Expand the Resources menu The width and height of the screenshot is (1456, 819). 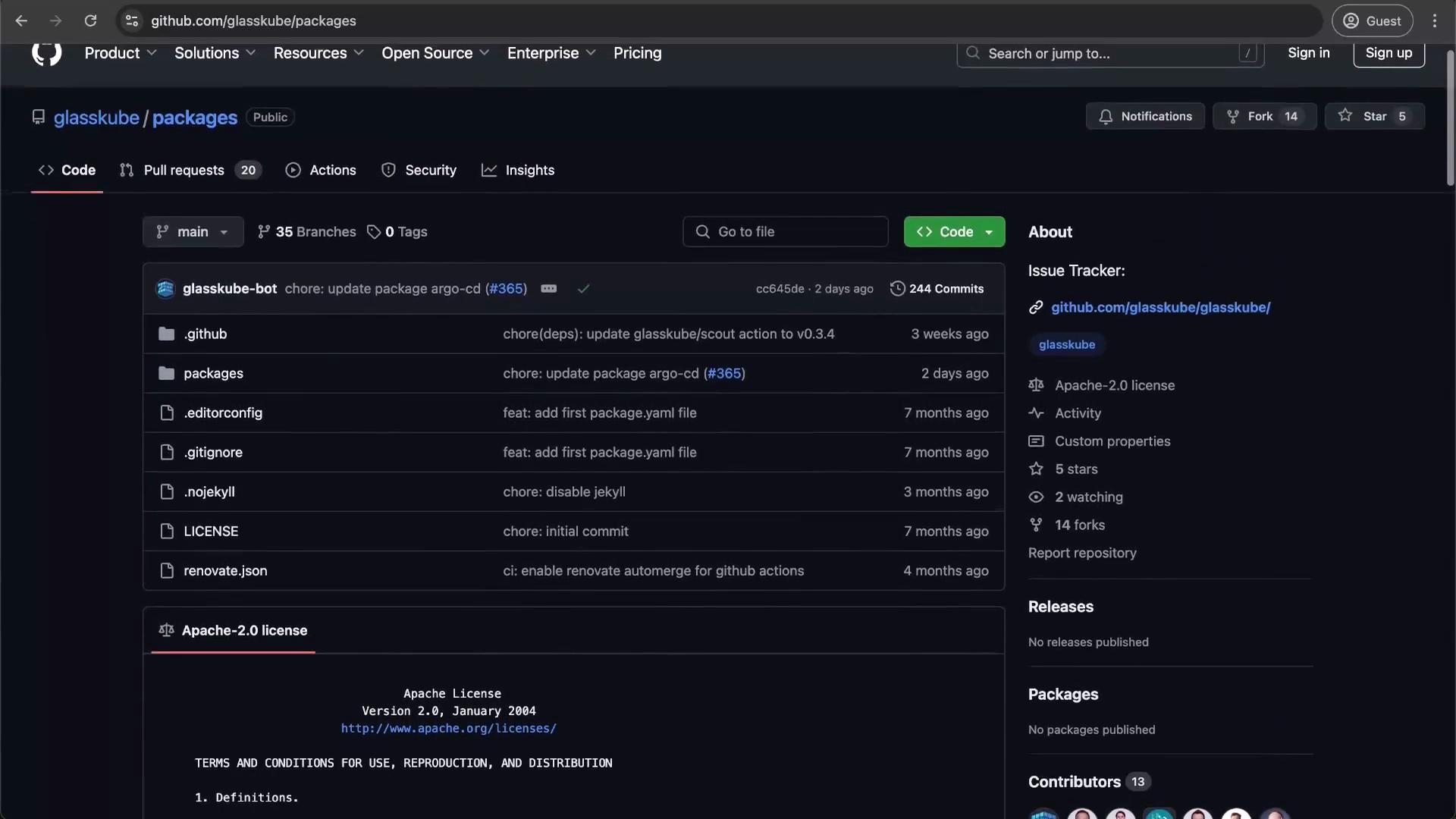click(318, 53)
